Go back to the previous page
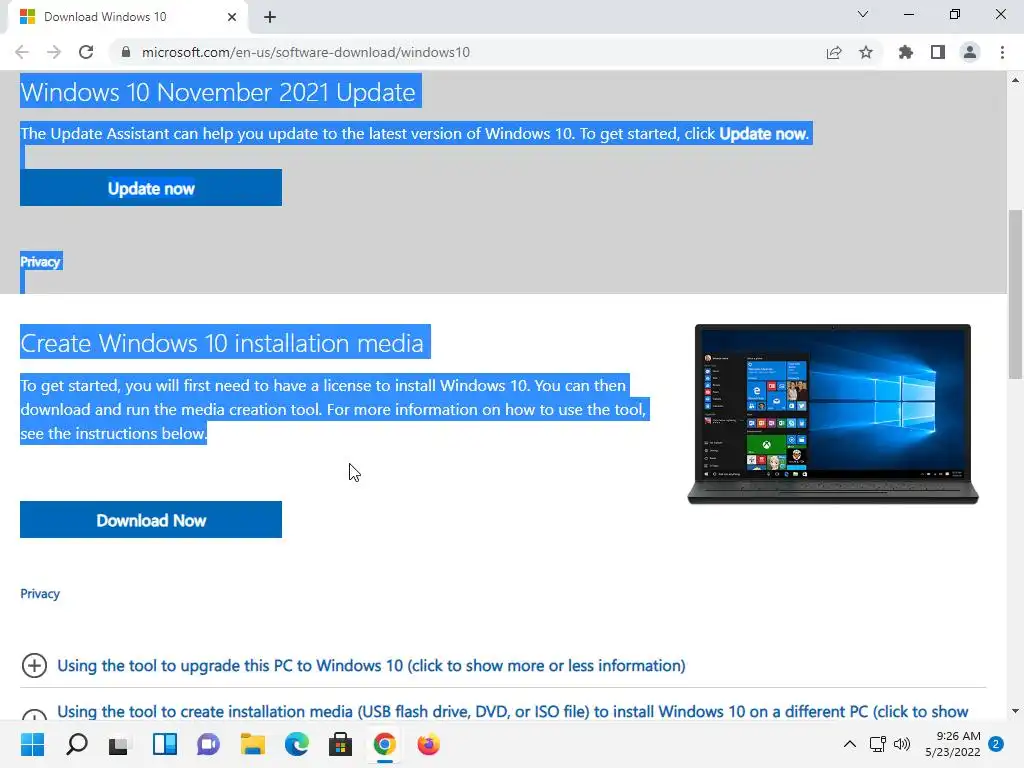This screenshot has width=1024, height=768. coord(22,52)
